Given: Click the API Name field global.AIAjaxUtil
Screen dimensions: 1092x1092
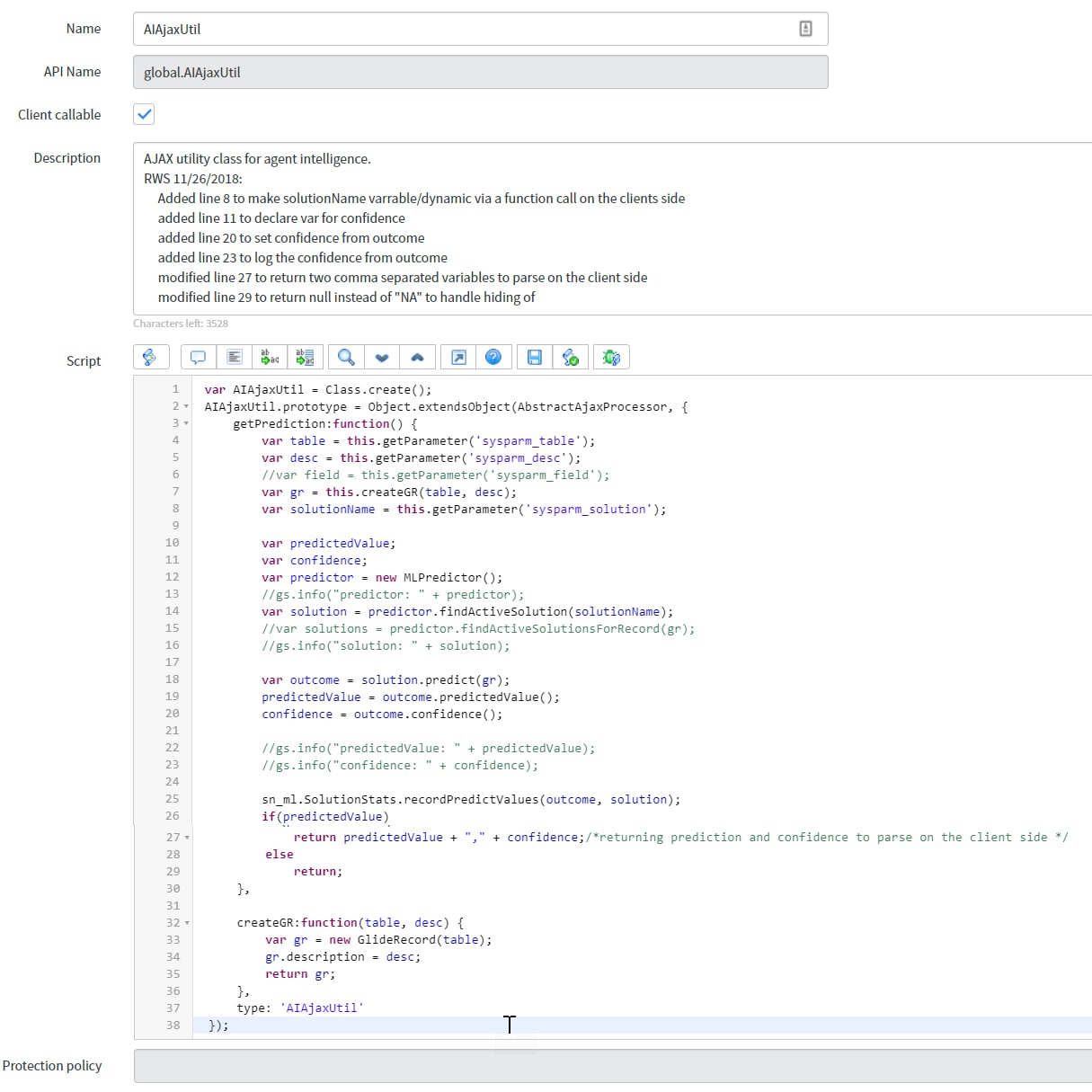Looking at the screenshot, I should [x=480, y=72].
